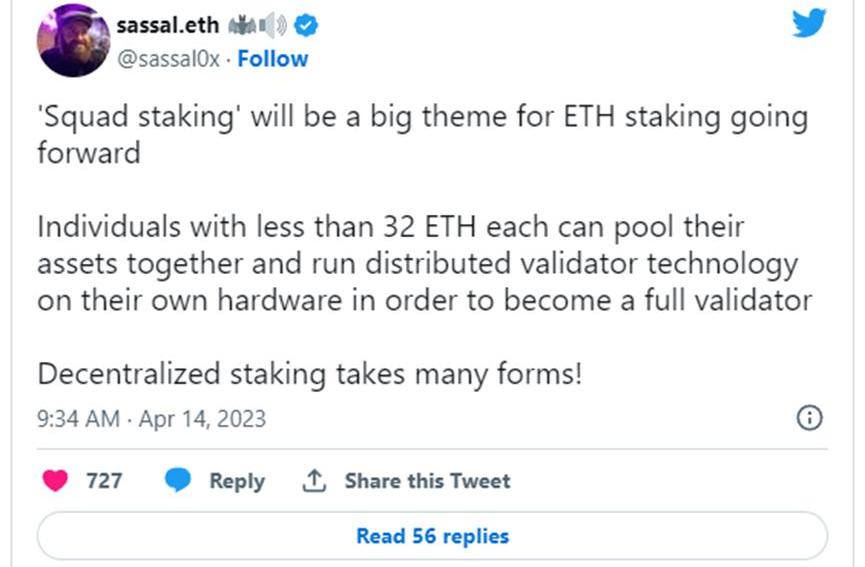
Task: Click the sassal.eth display name
Action: (166, 26)
